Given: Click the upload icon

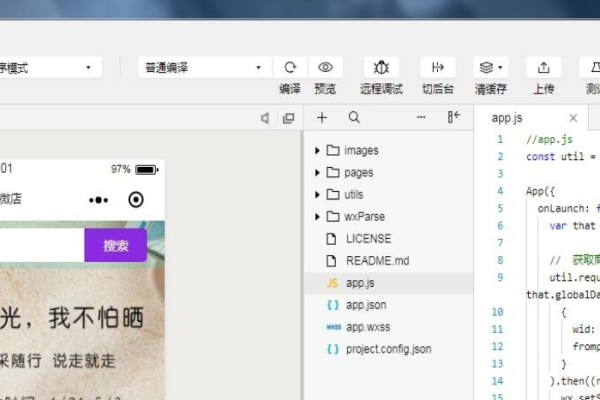Looking at the screenshot, I should (543, 67).
